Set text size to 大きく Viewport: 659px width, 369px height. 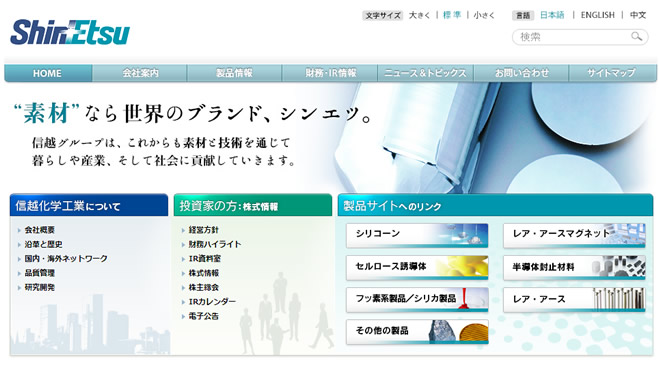coord(419,15)
